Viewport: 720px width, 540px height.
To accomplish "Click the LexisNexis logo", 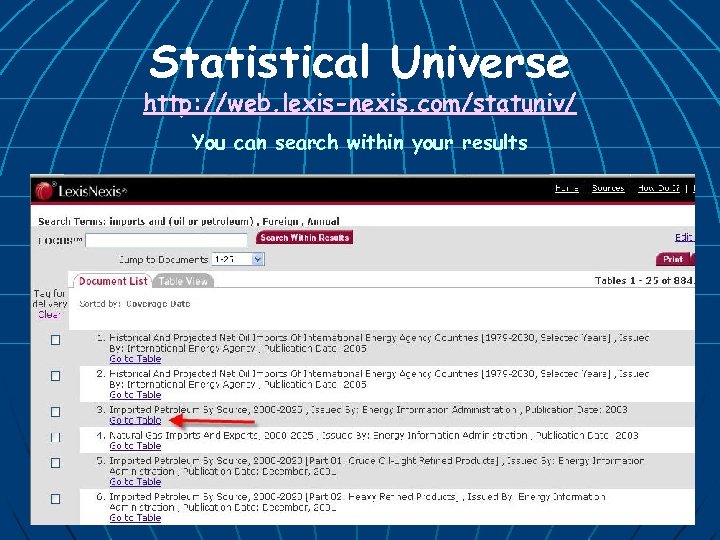I will (81, 191).
